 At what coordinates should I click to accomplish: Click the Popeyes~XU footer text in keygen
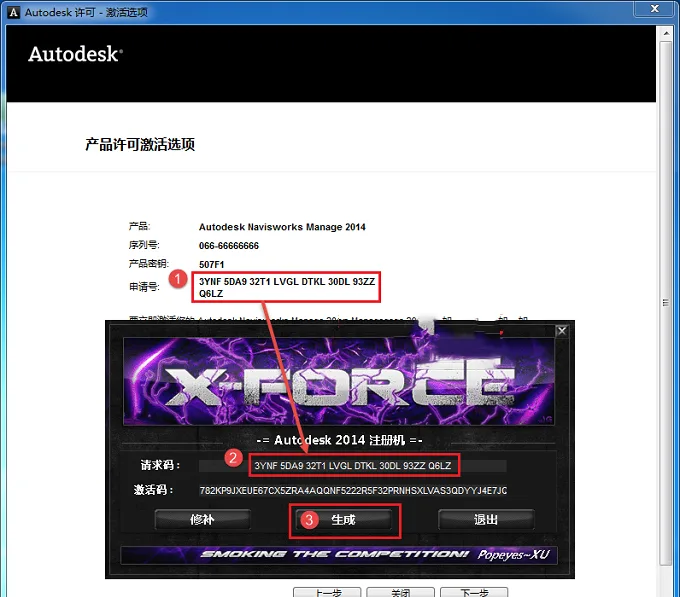(x=513, y=555)
